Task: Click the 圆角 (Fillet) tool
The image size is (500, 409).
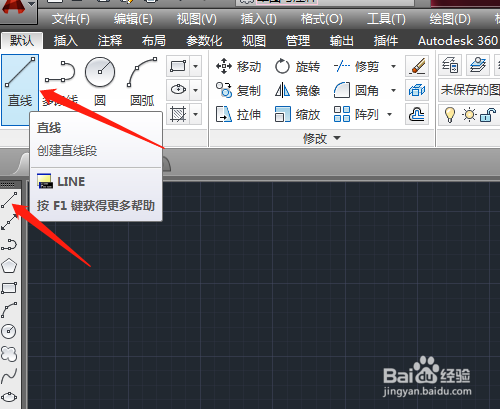Action: coord(357,90)
